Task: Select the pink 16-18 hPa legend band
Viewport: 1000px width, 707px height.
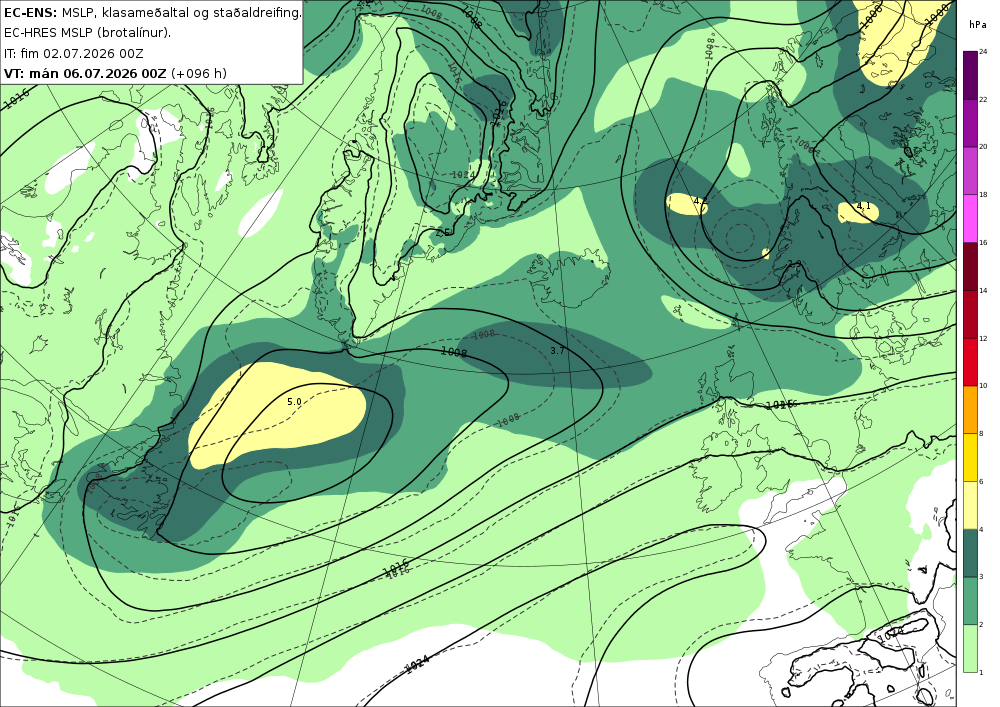Action: click(970, 219)
